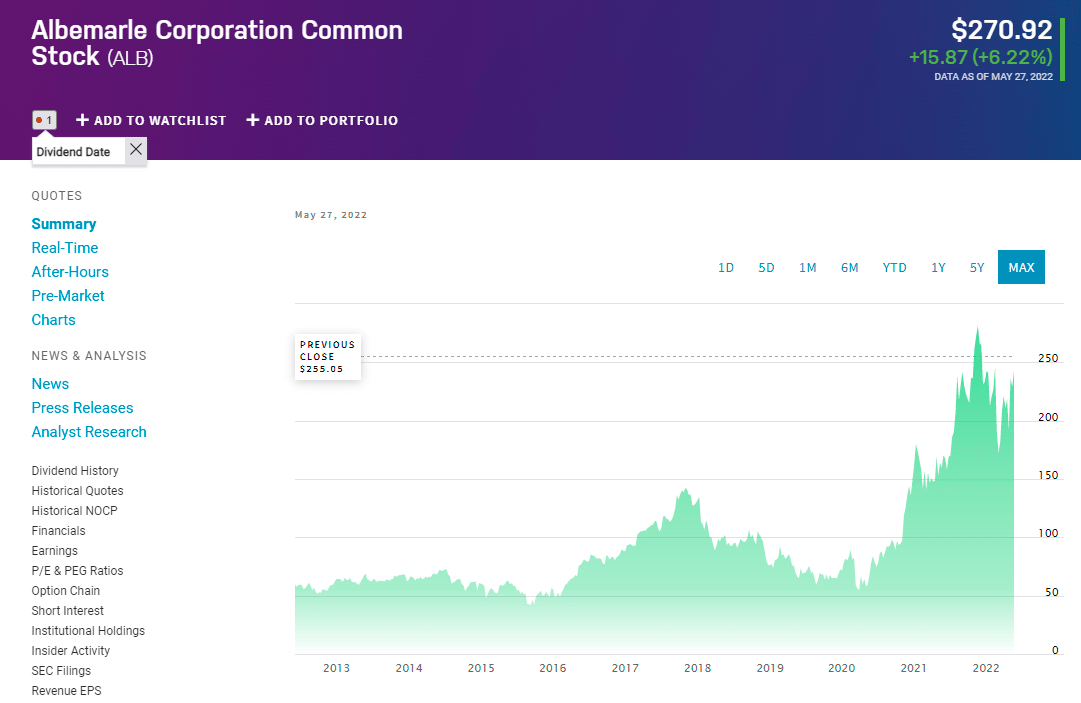The height and width of the screenshot is (703, 1081).
Task: Show the 1Y price chart
Action: click(x=938, y=267)
